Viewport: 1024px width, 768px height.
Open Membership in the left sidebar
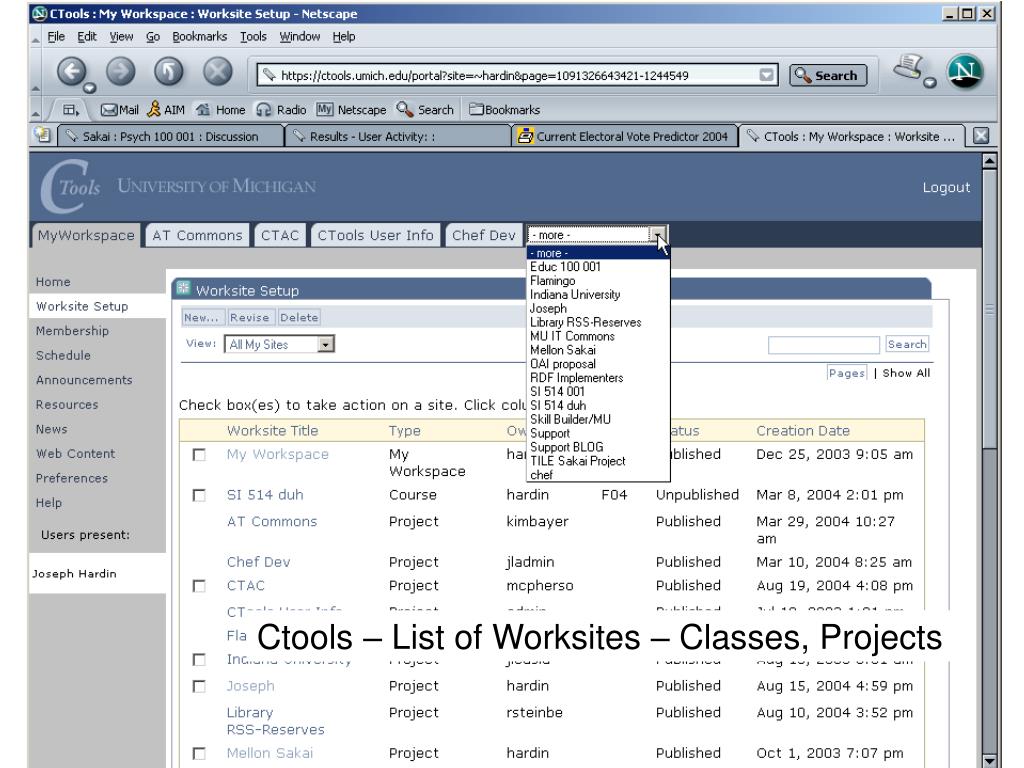point(72,331)
